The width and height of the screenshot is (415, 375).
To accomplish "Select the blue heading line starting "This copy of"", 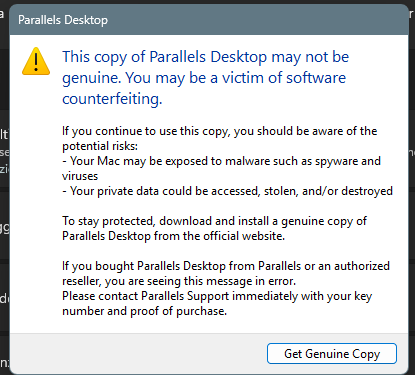I will pos(205,57).
